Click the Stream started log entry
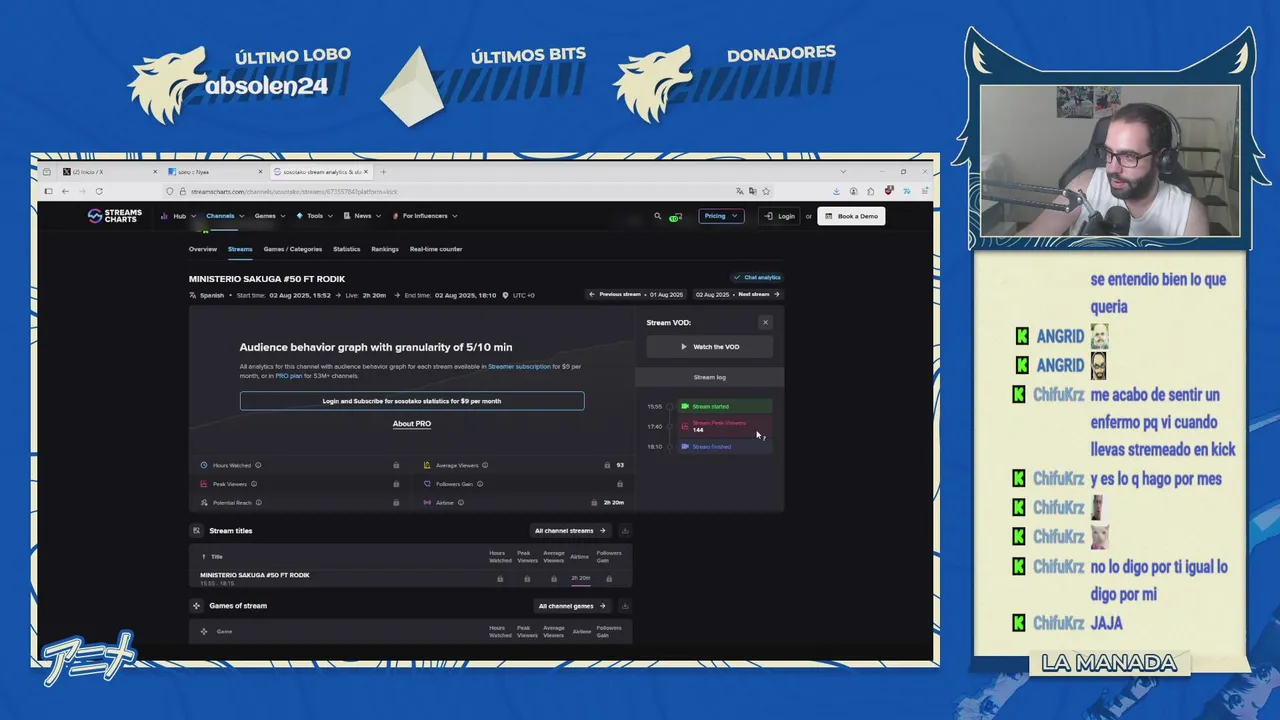 click(725, 407)
